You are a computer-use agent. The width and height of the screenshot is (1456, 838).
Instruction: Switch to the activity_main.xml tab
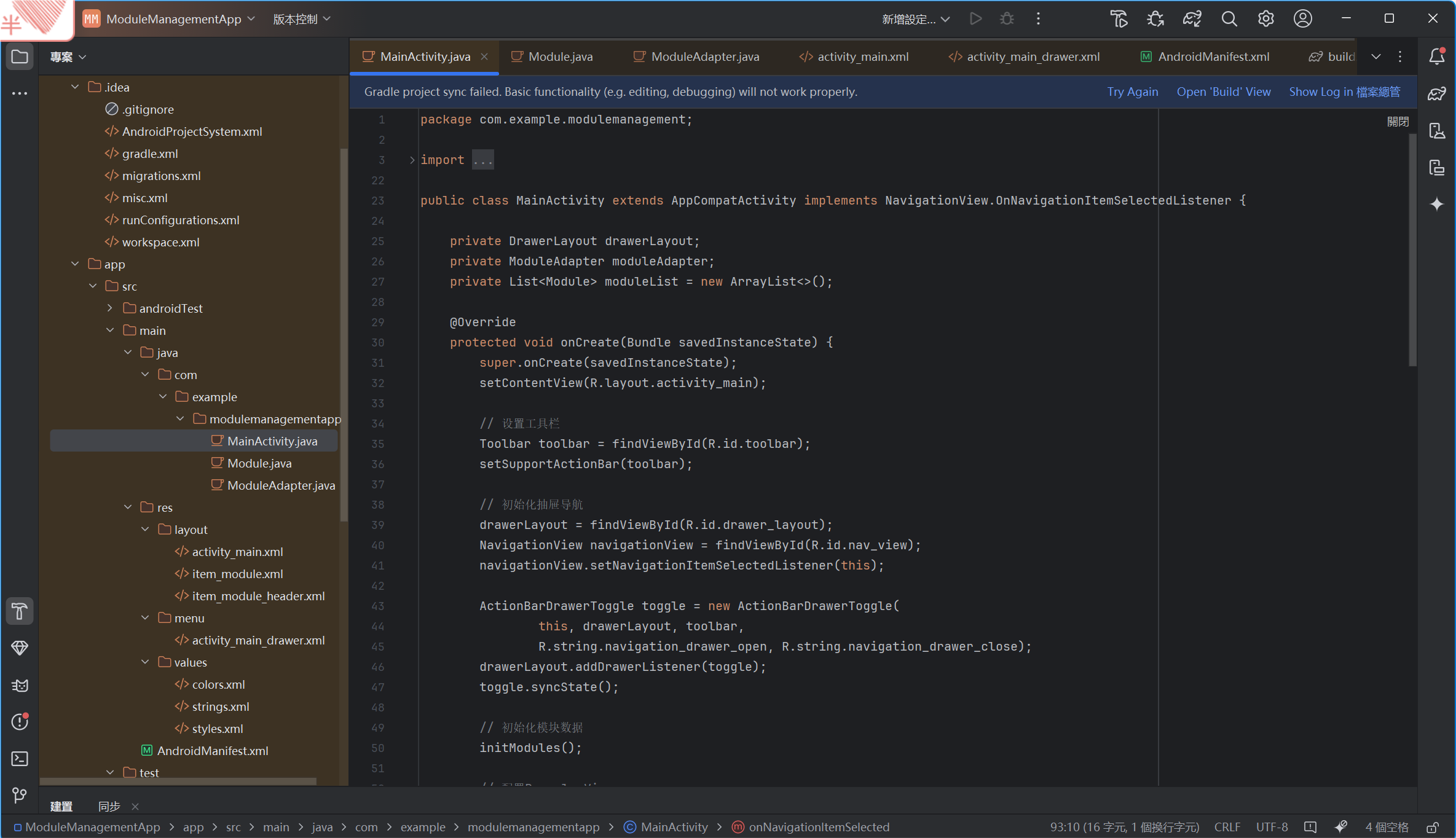(862, 57)
